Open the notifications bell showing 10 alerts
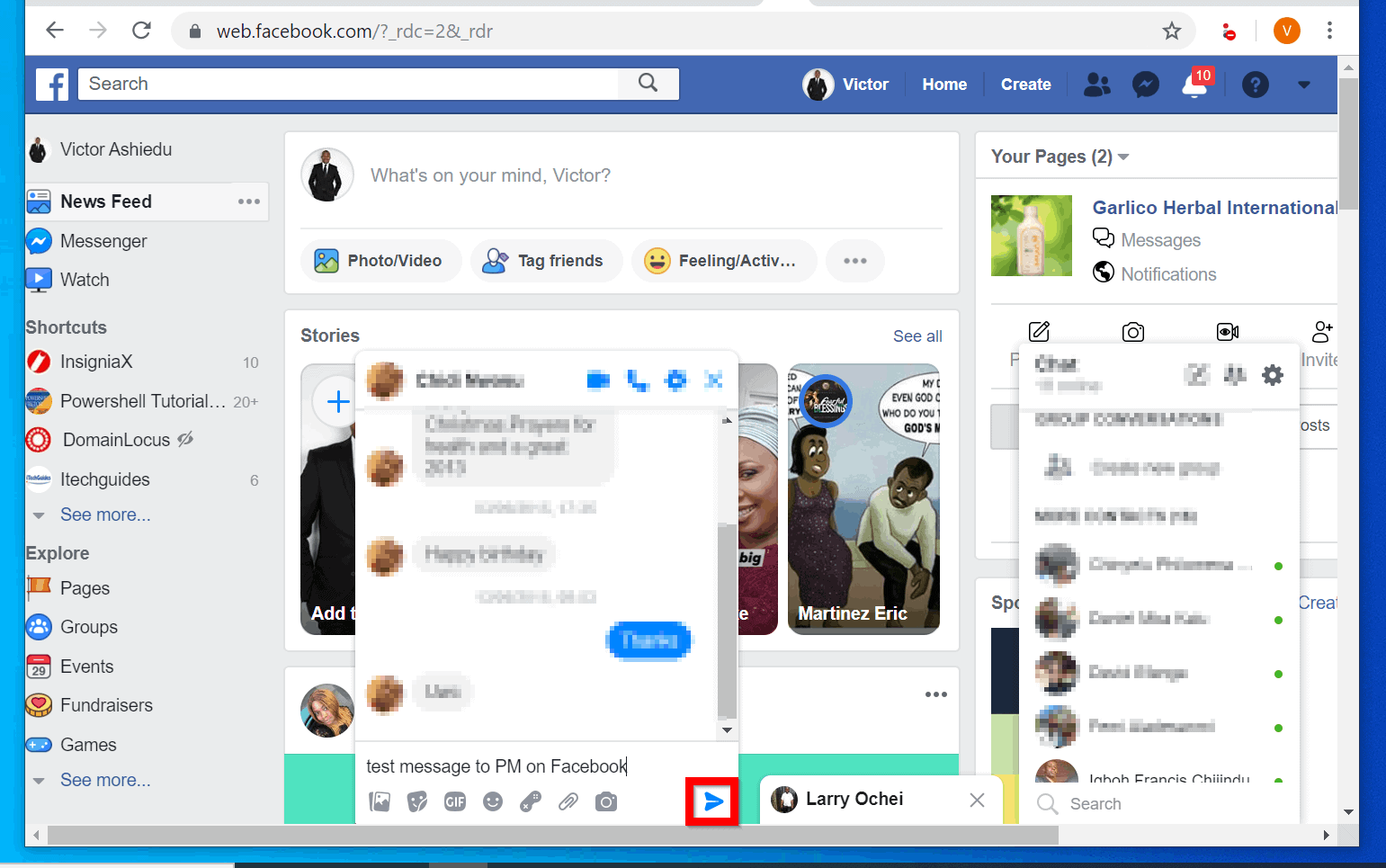 (1194, 84)
